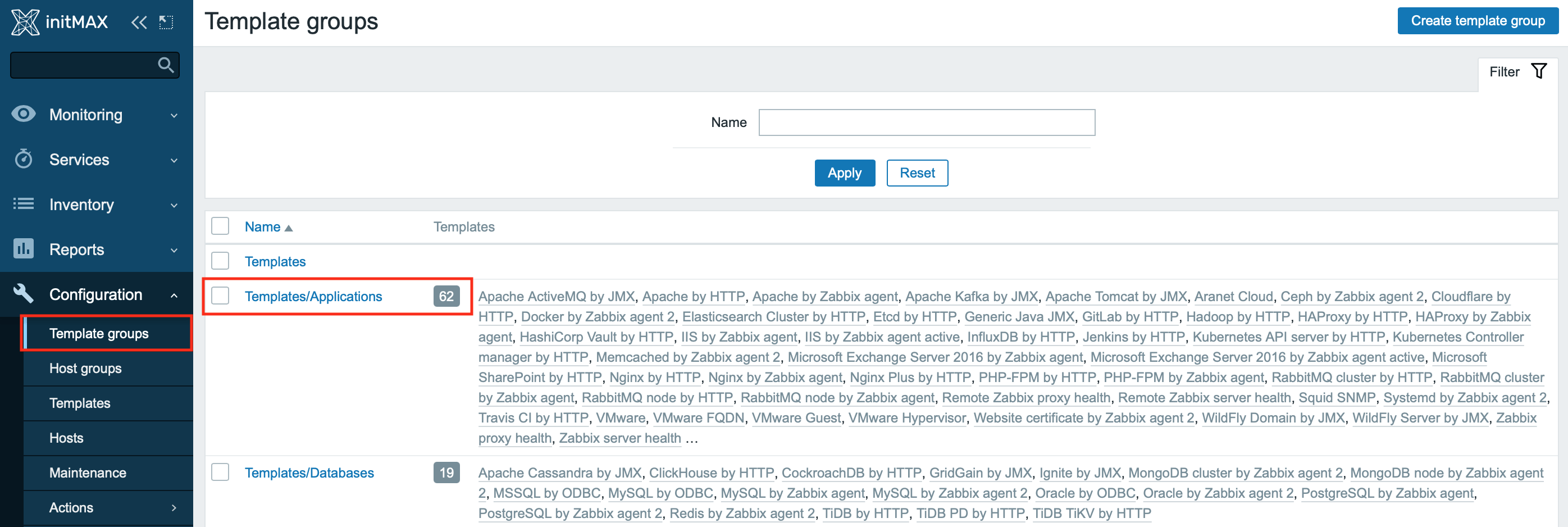Click the Configuration wrench icon

coord(24,294)
